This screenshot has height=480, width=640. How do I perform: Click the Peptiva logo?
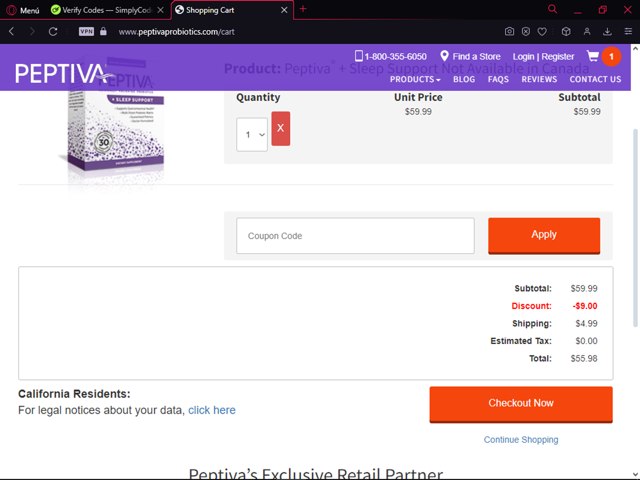[x=63, y=73]
